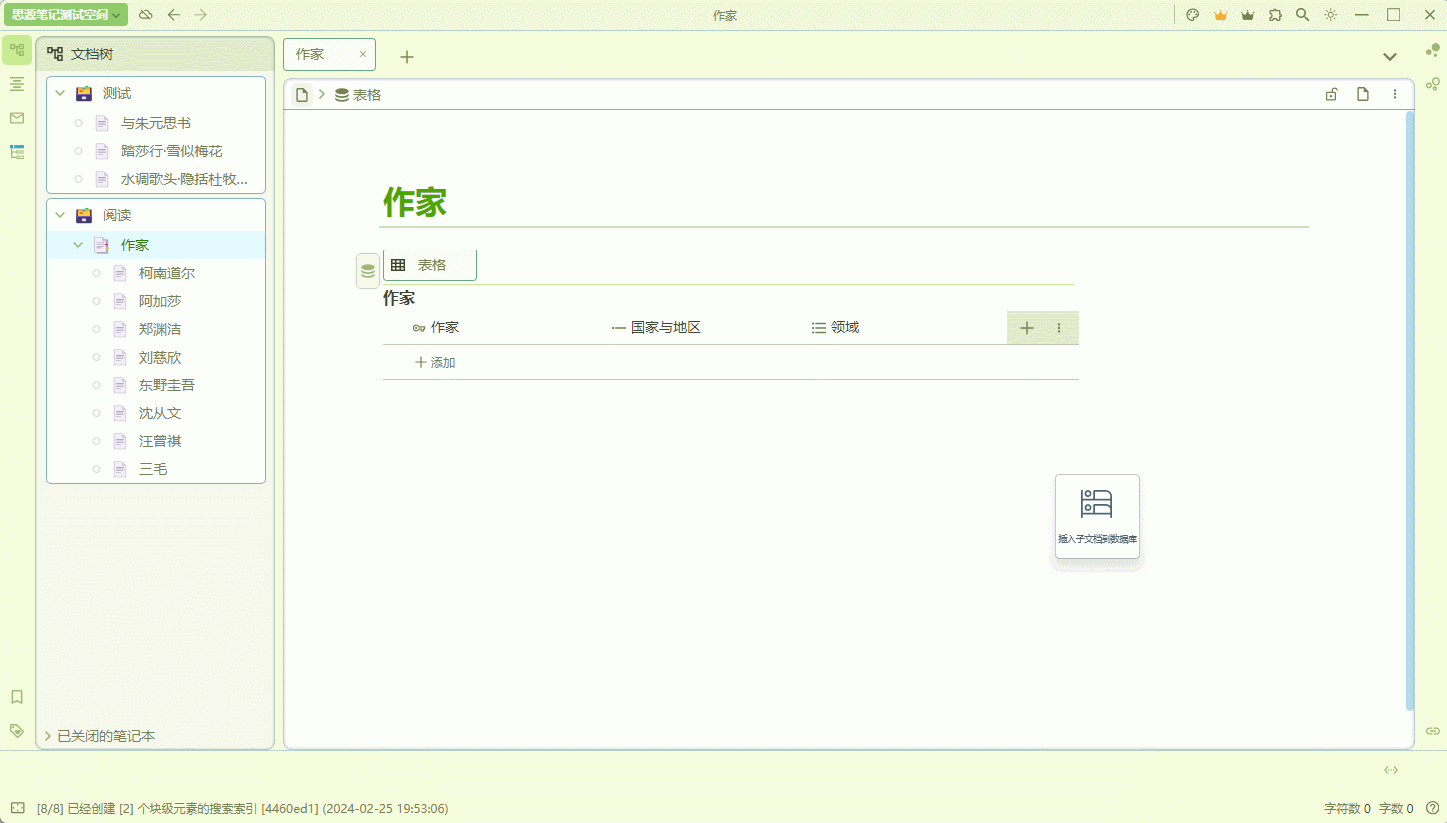Open global search with the magnifier icon
Viewport: 1447px width, 823px height.
1301,15
